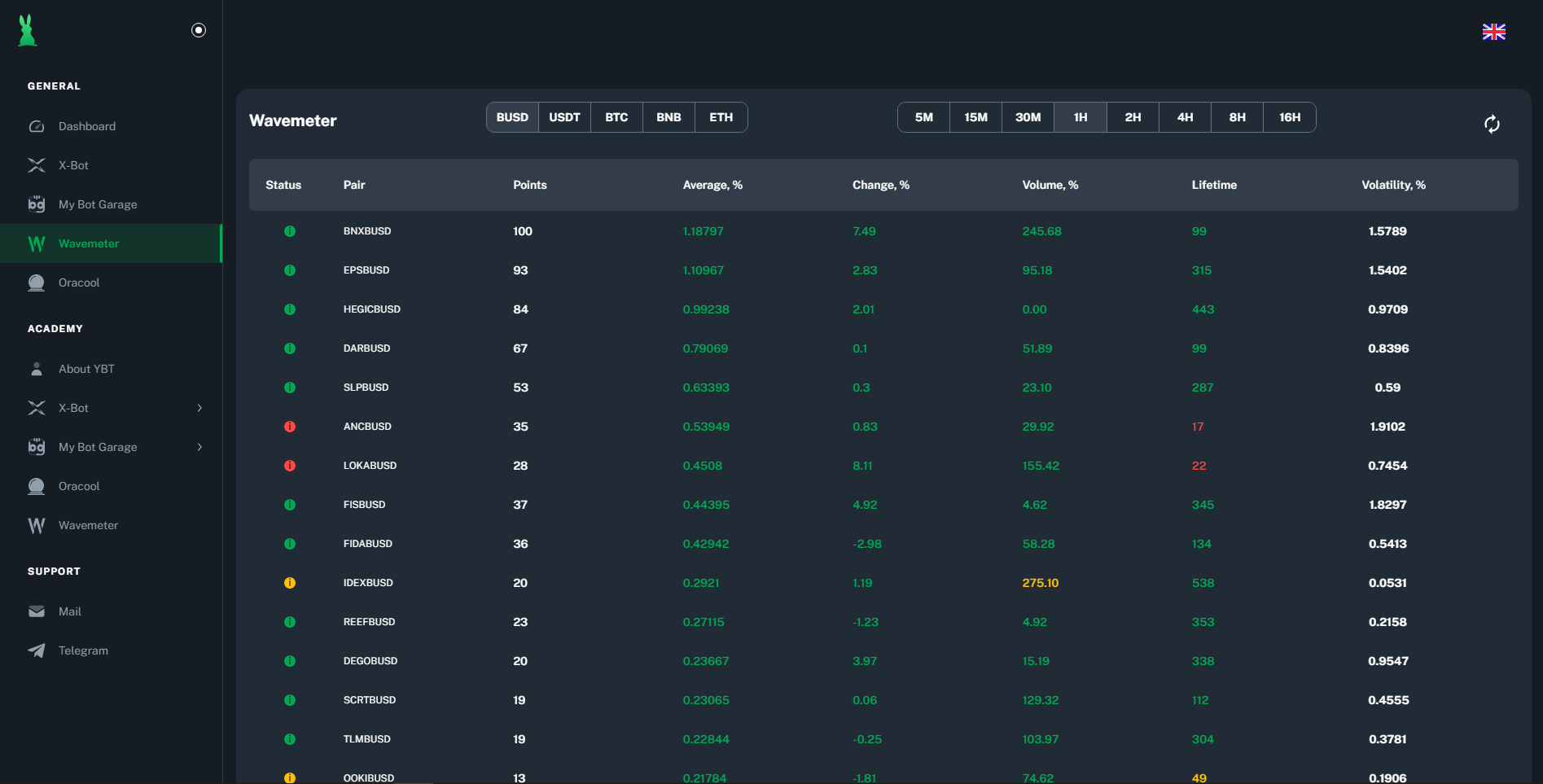Click HEGICBUSD status icon
The height and width of the screenshot is (784, 1543).
(290, 309)
